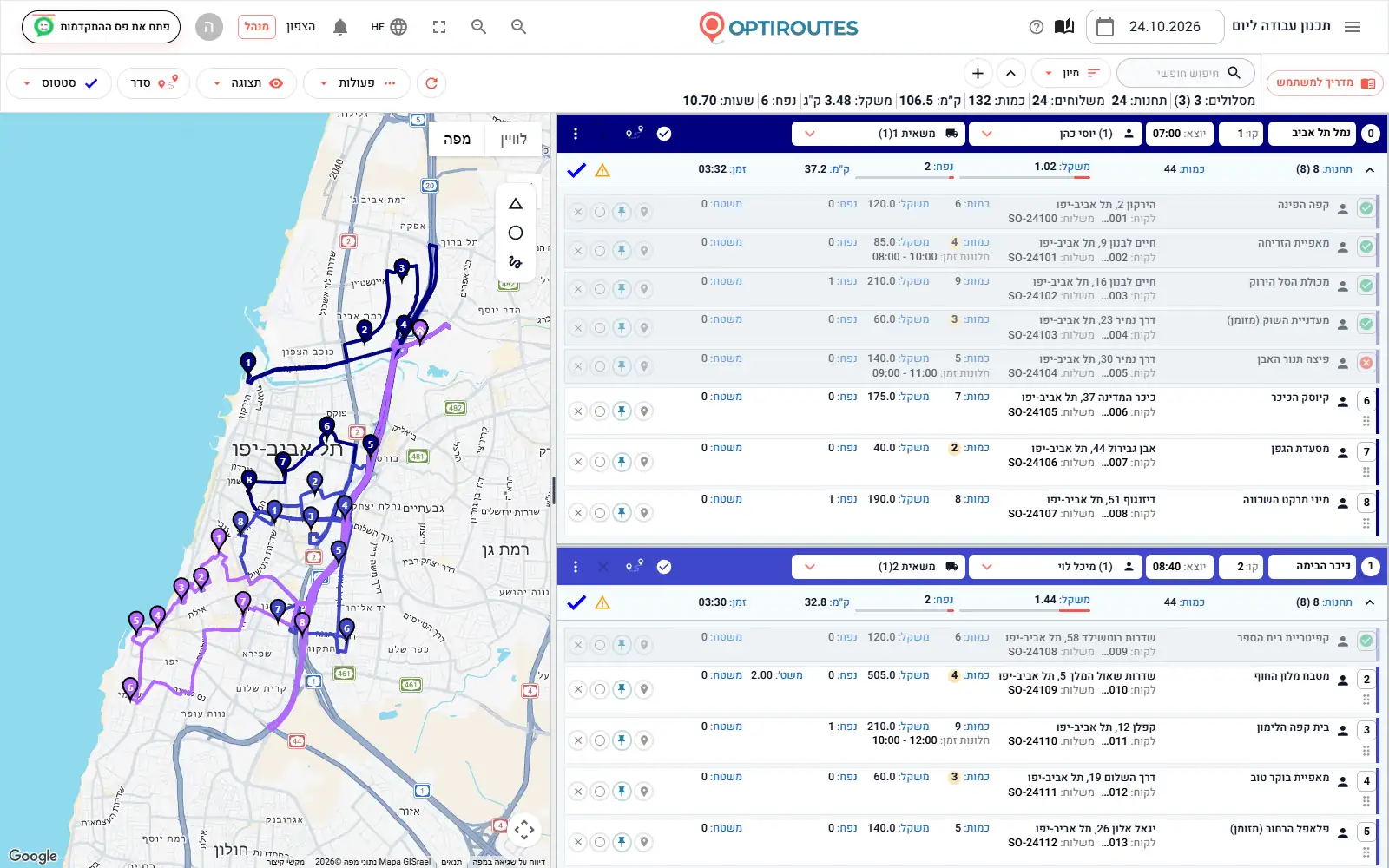The width and height of the screenshot is (1389, 868).
Task: Open three-dot menu for route כיכר הבימה
Action: [576, 567]
